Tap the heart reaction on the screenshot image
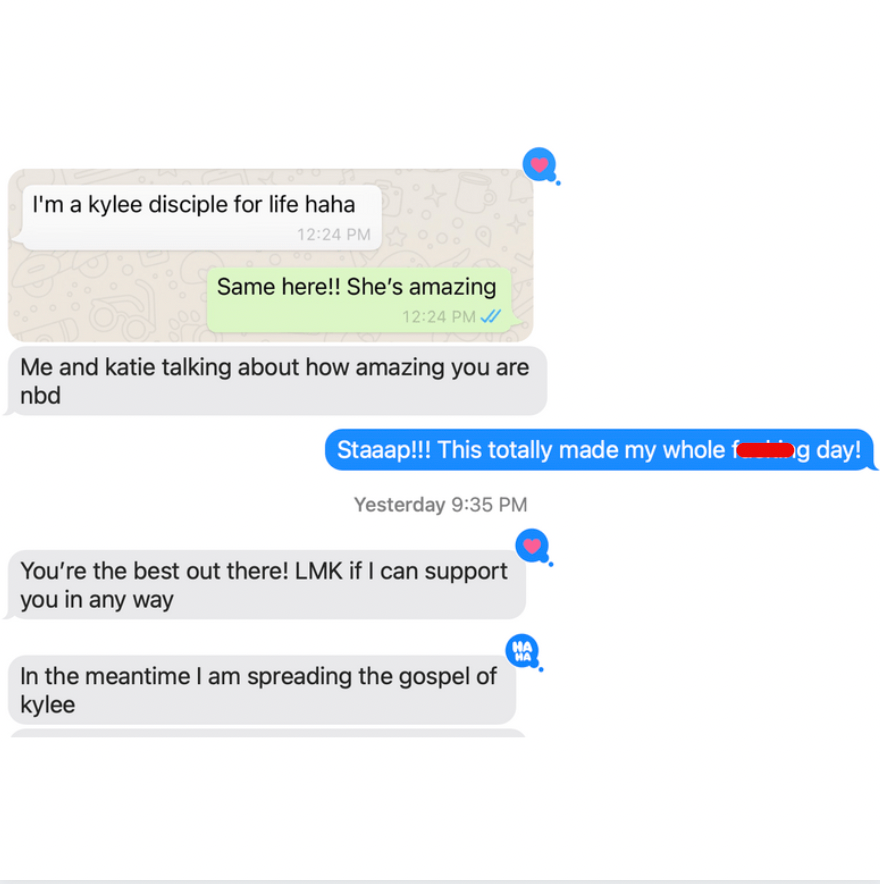 pyautogui.click(x=540, y=165)
